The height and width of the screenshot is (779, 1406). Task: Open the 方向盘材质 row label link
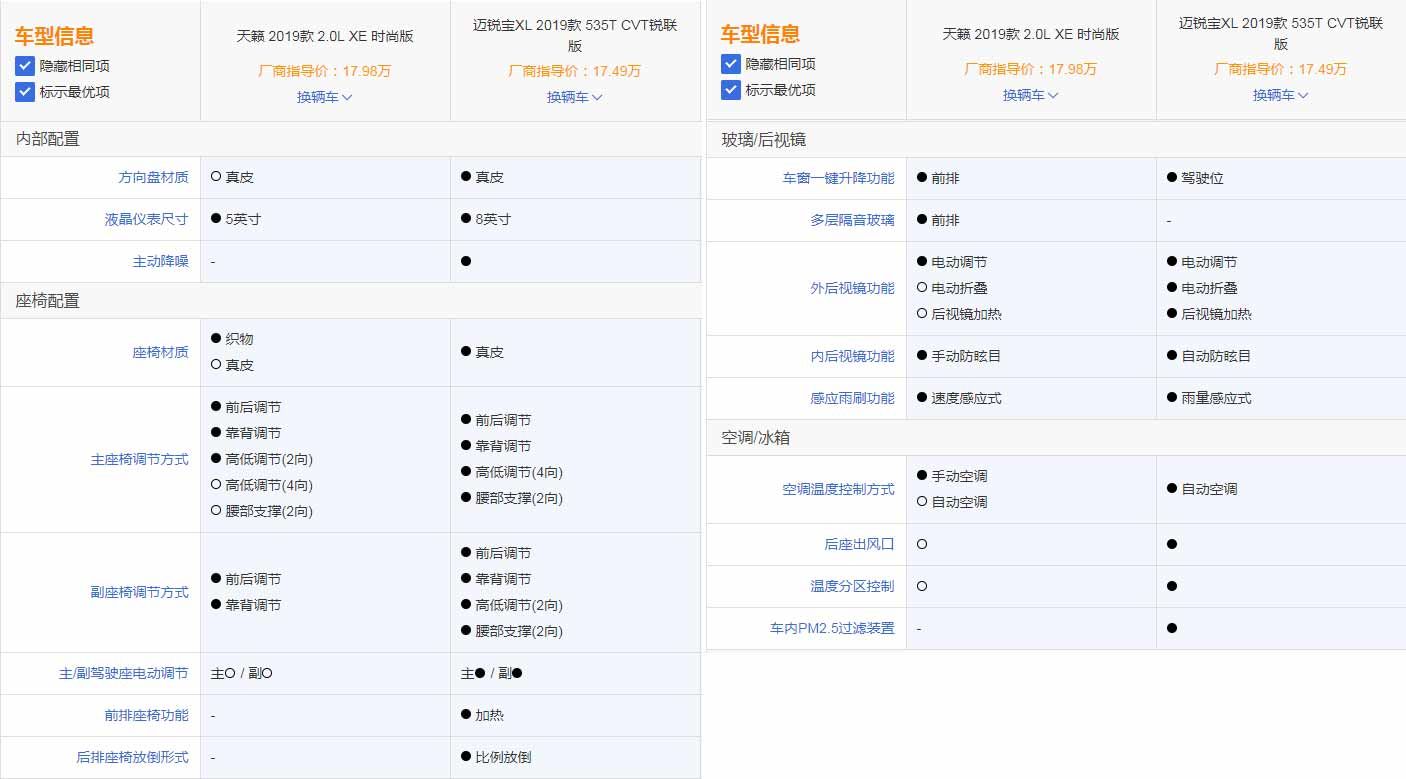click(153, 177)
